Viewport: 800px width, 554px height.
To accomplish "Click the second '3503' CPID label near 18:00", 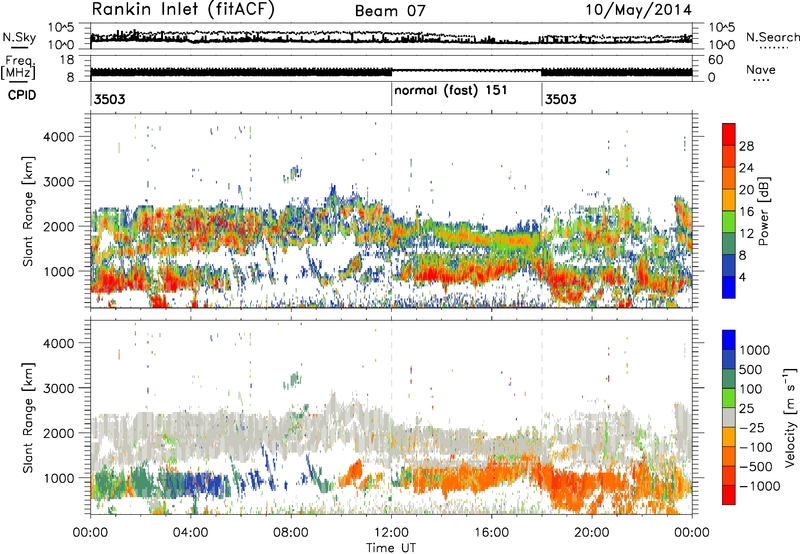I will (x=560, y=99).
